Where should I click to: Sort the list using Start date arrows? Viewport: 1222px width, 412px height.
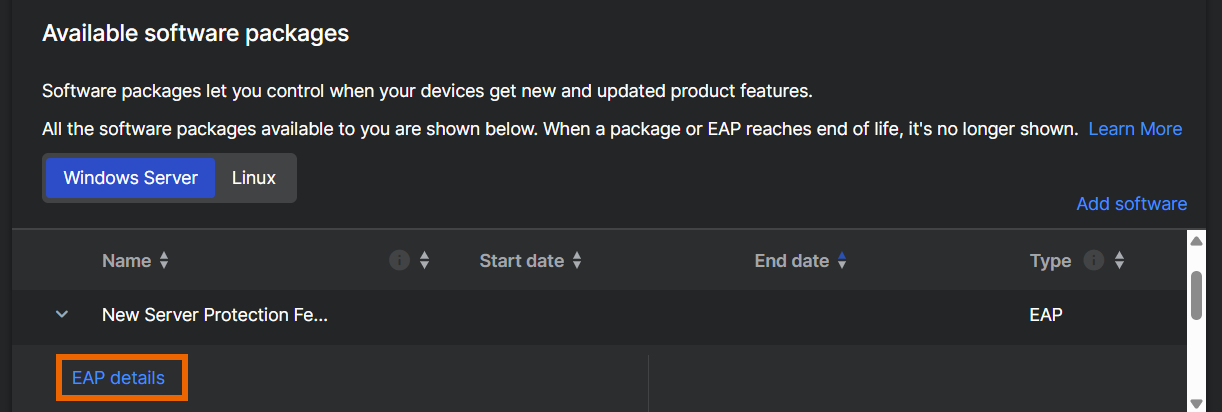click(x=577, y=261)
